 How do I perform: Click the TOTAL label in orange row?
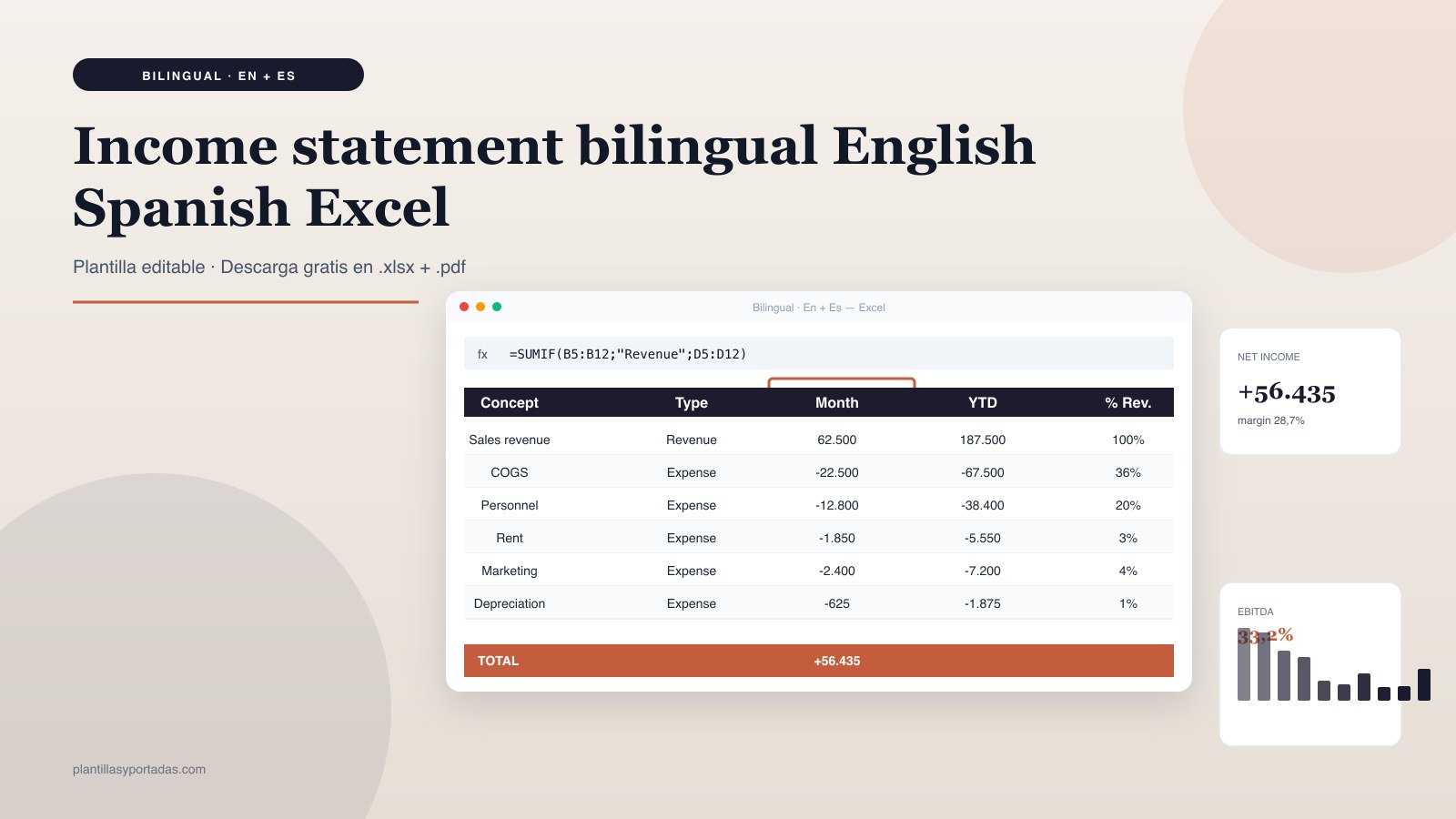[x=498, y=661]
